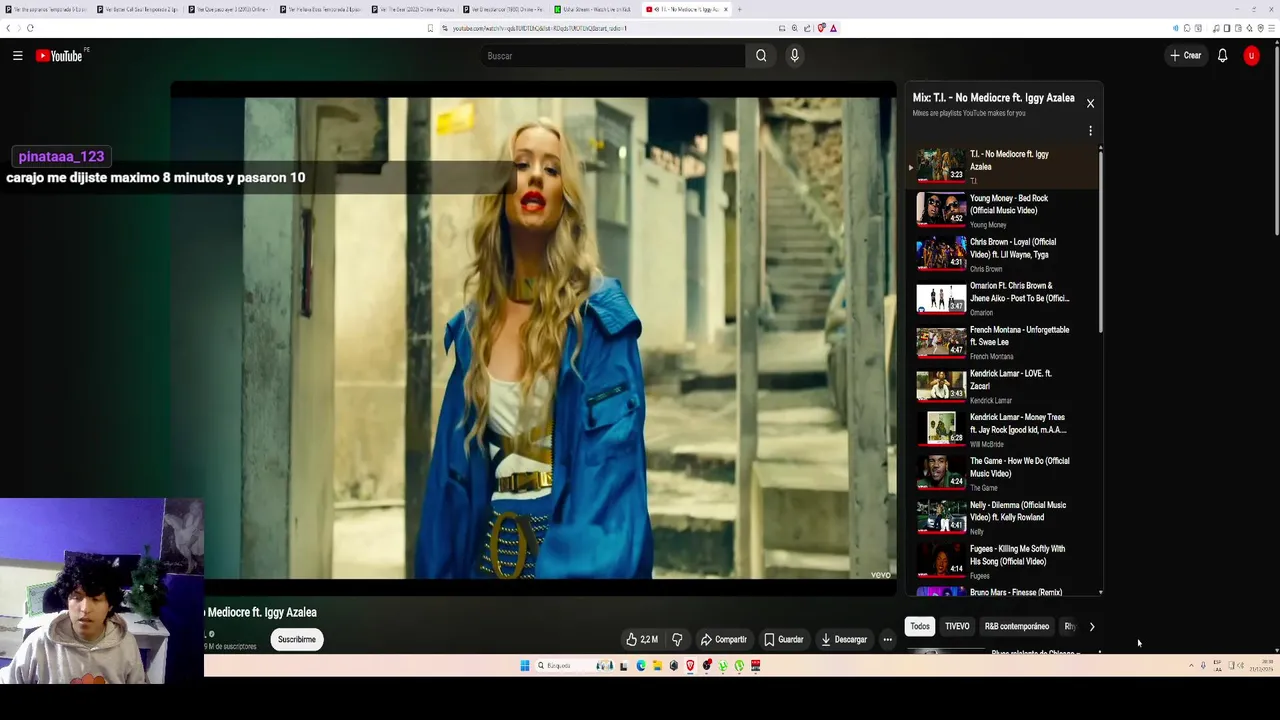
Task: Select the TIVEVO filter chip
Action: pyautogui.click(x=957, y=626)
